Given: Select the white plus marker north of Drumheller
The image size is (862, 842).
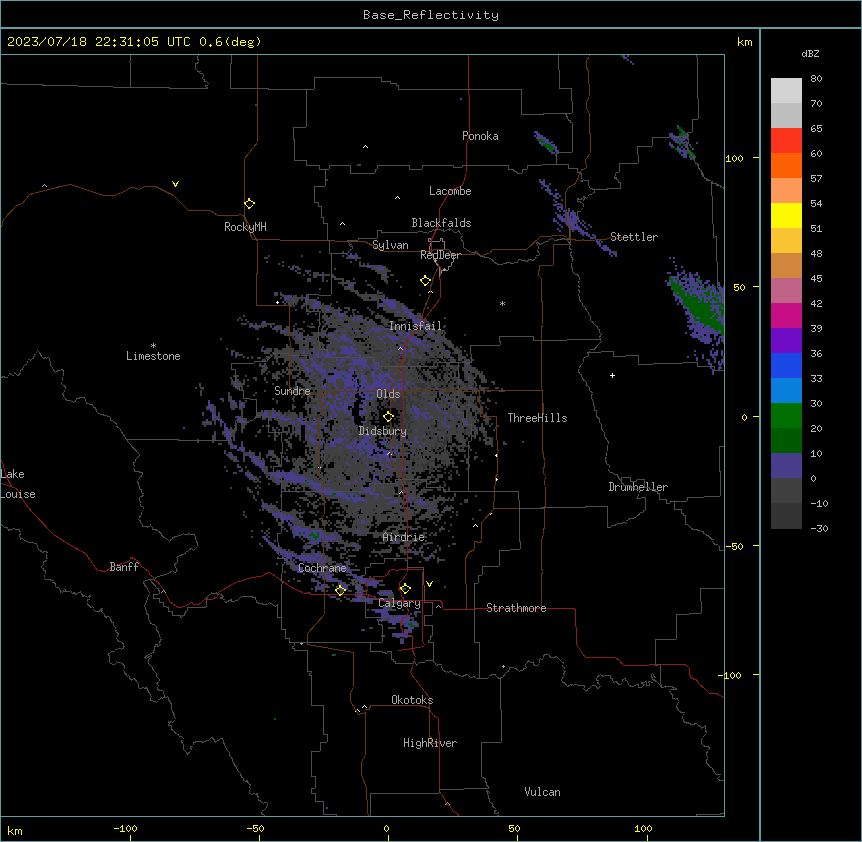Looking at the screenshot, I should (612, 375).
